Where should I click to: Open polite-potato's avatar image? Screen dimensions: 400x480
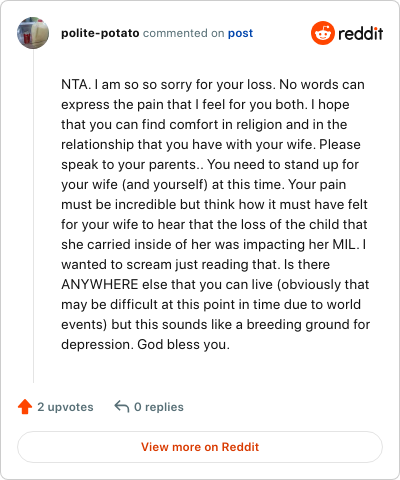click(x=33, y=33)
